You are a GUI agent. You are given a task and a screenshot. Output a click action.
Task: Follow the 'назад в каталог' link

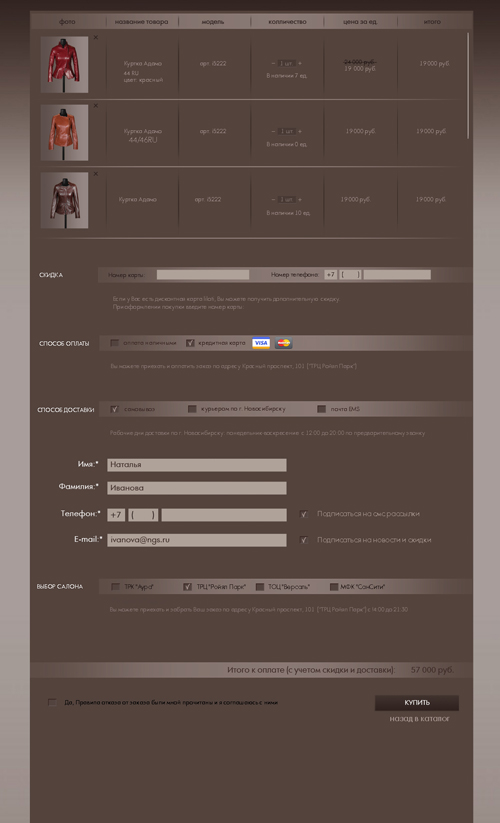[x=419, y=719]
